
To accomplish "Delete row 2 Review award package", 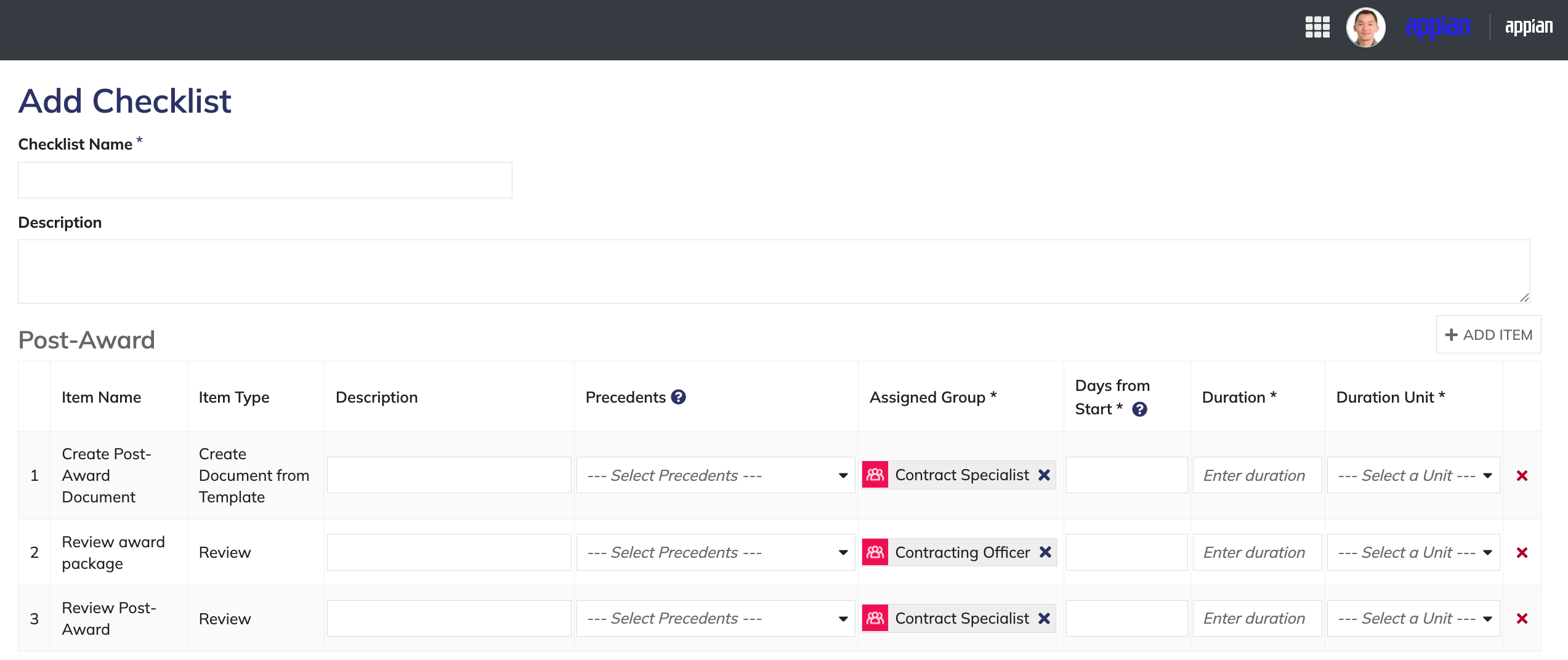I will coord(1522,552).
